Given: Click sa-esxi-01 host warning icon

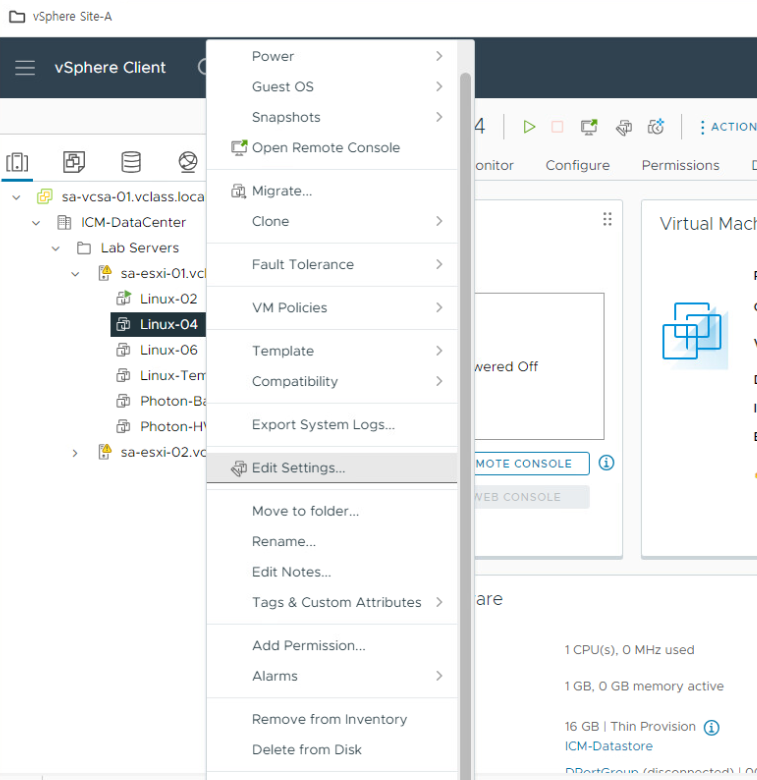Looking at the screenshot, I should [105, 273].
